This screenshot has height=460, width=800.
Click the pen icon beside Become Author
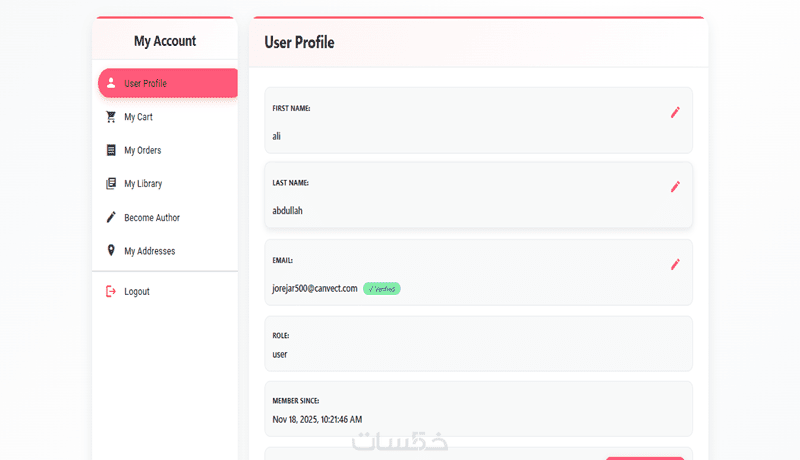pos(111,217)
